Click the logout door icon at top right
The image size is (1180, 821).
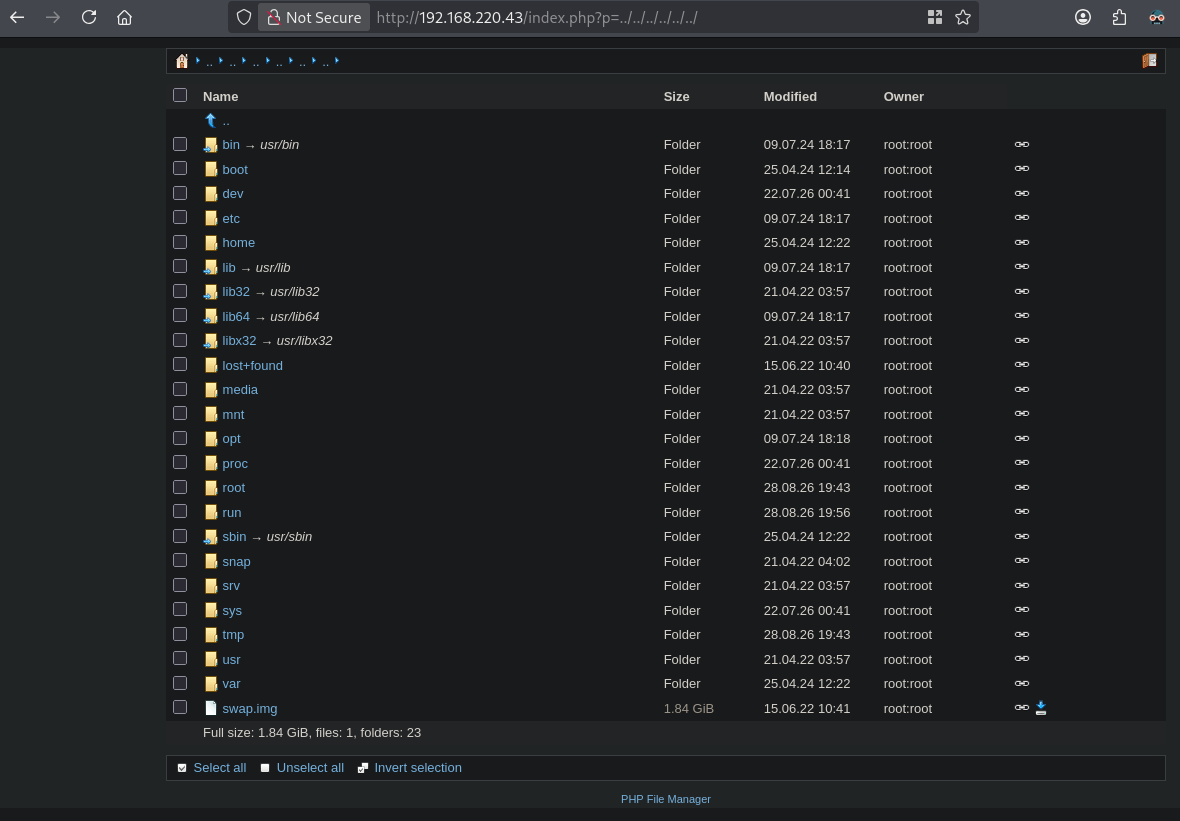(x=1149, y=61)
